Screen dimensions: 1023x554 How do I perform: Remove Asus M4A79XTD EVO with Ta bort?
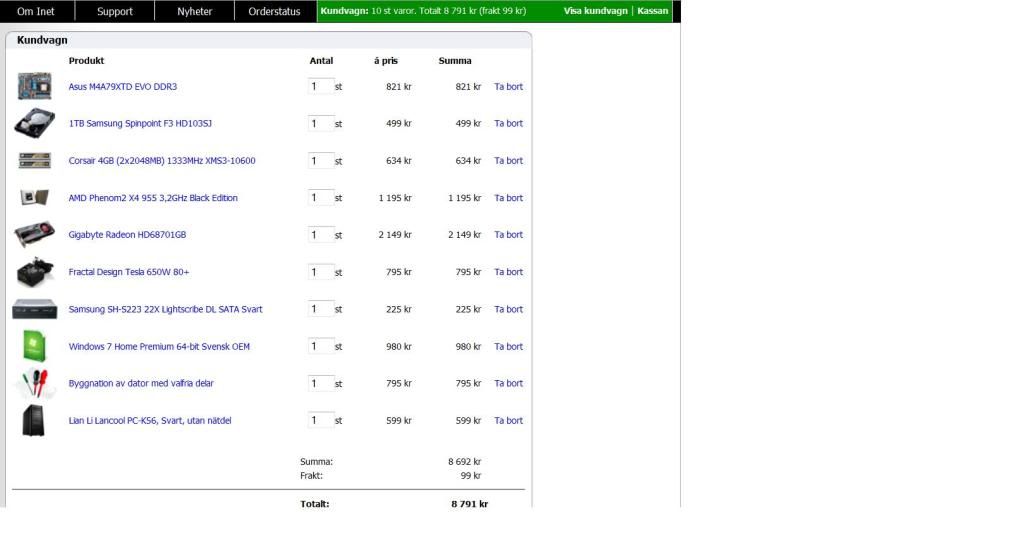coord(508,87)
